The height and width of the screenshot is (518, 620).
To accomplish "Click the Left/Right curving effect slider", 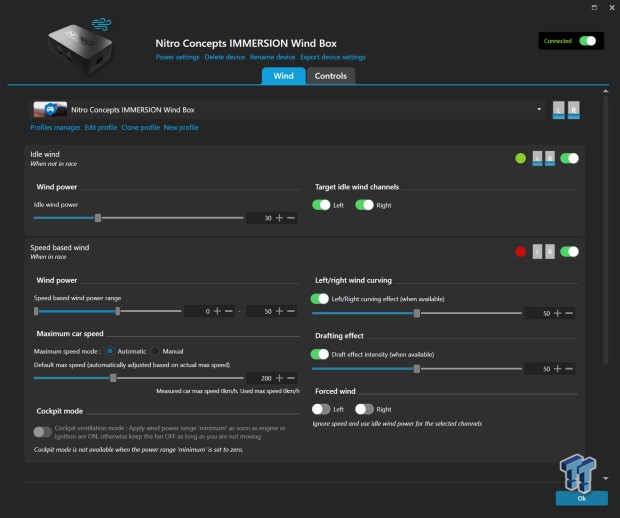I will tap(416, 313).
